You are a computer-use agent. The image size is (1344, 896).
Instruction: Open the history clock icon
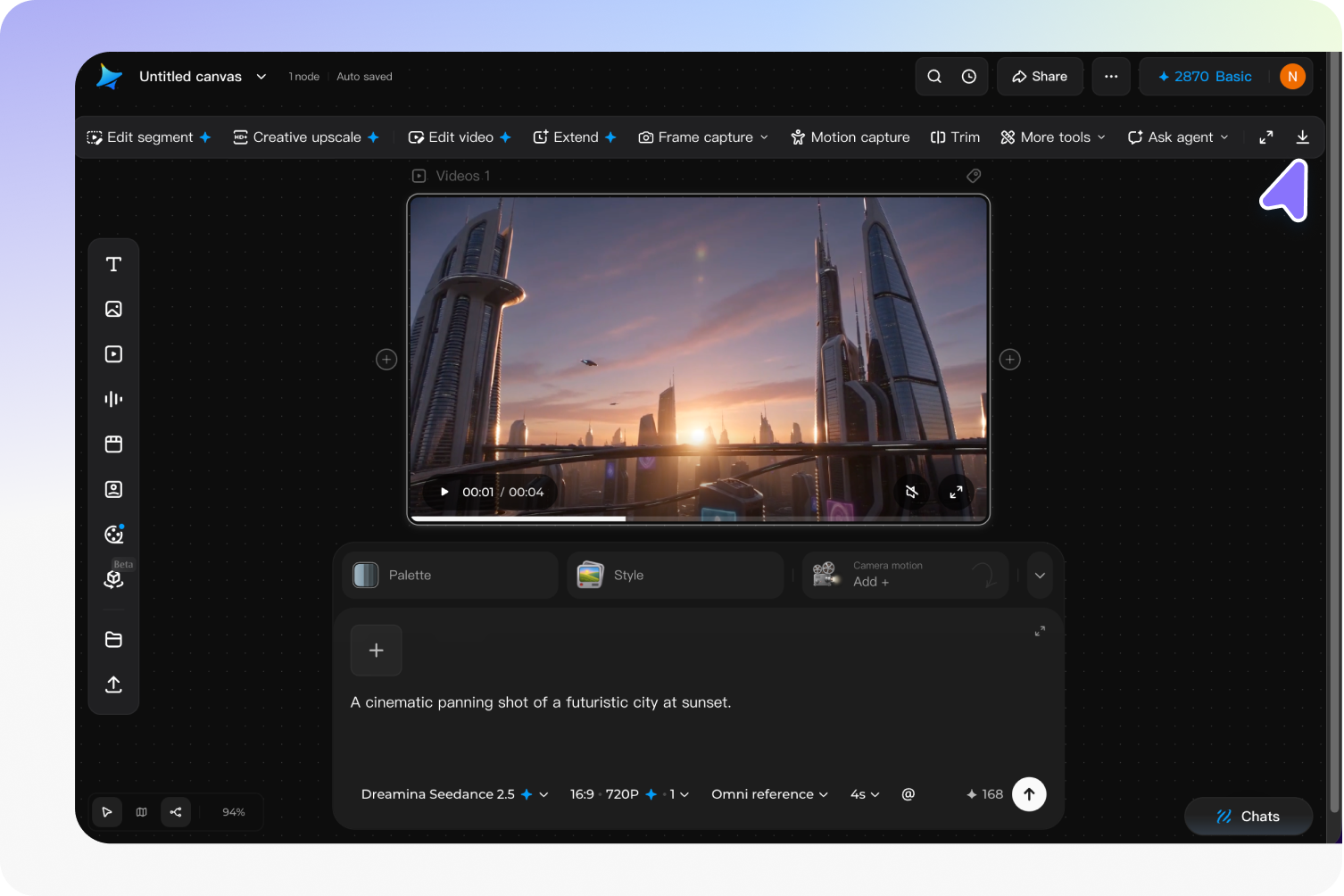tap(968, 77)
